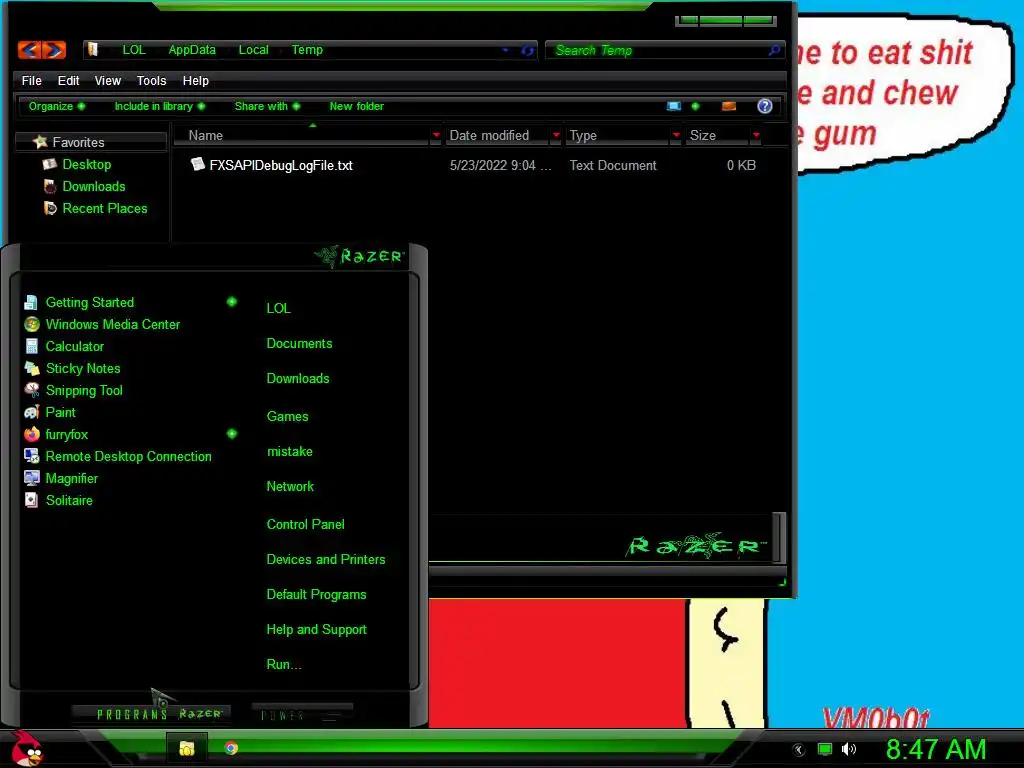Expand furryfox jump list arrow
Screen dimensions: 1024x768
(231, 434)
